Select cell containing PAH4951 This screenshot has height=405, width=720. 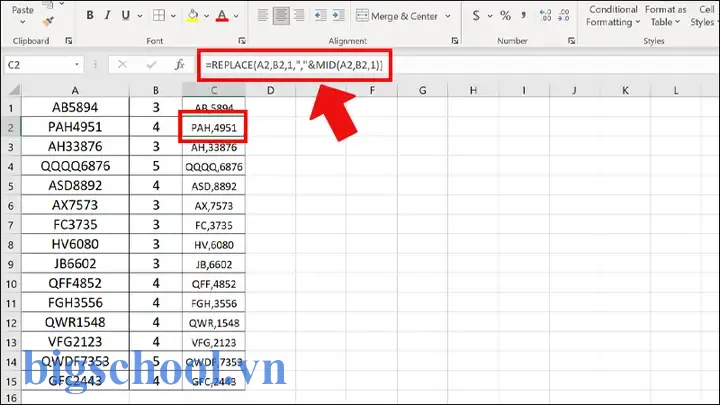(75, 127)
